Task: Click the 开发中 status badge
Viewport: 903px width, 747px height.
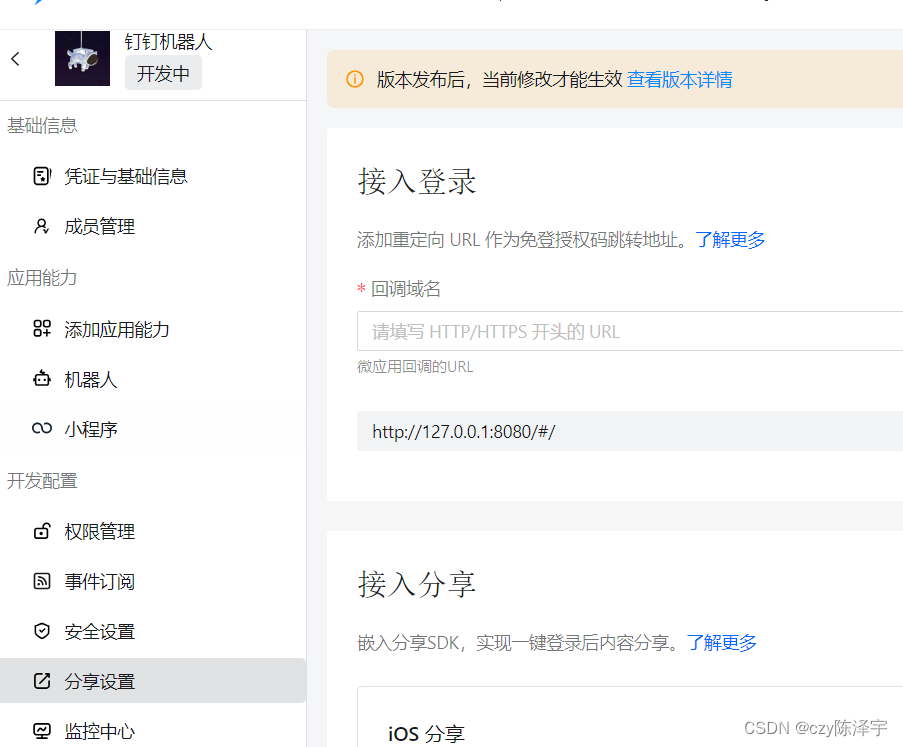Action: 163,73
